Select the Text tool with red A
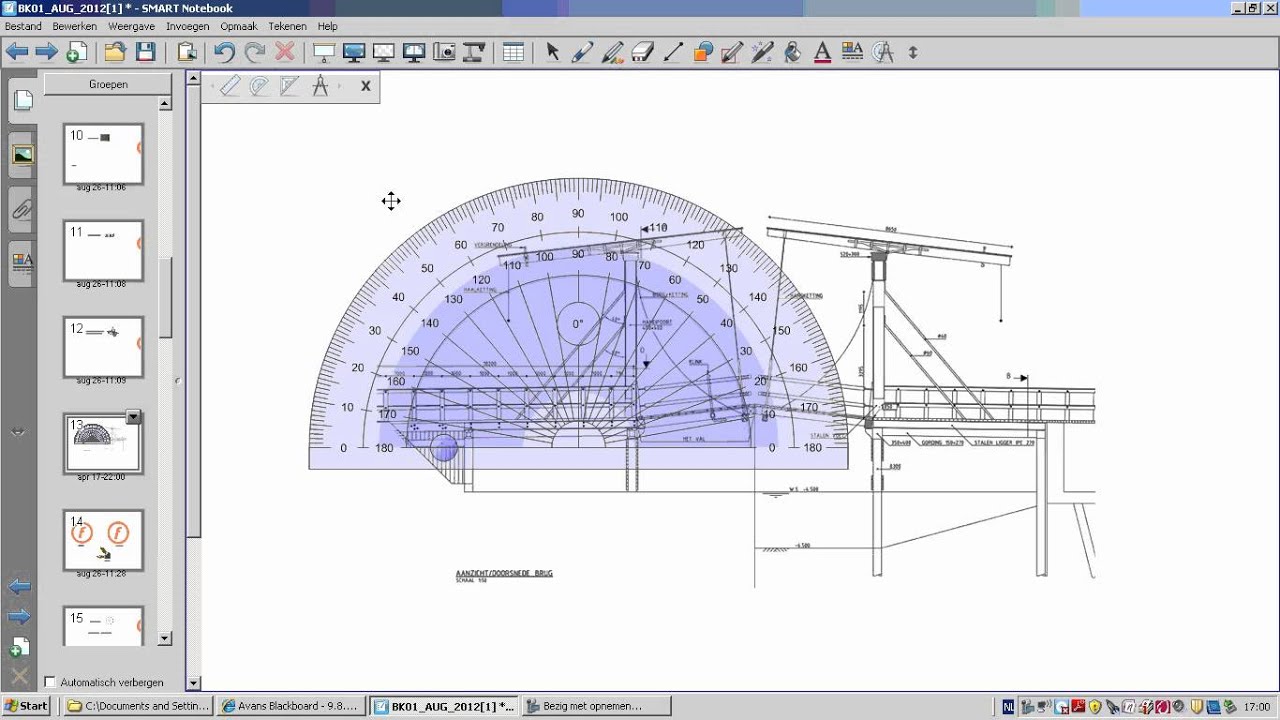Image resolution: width=1280 pixels, height=720 pixels. [823, 52]
